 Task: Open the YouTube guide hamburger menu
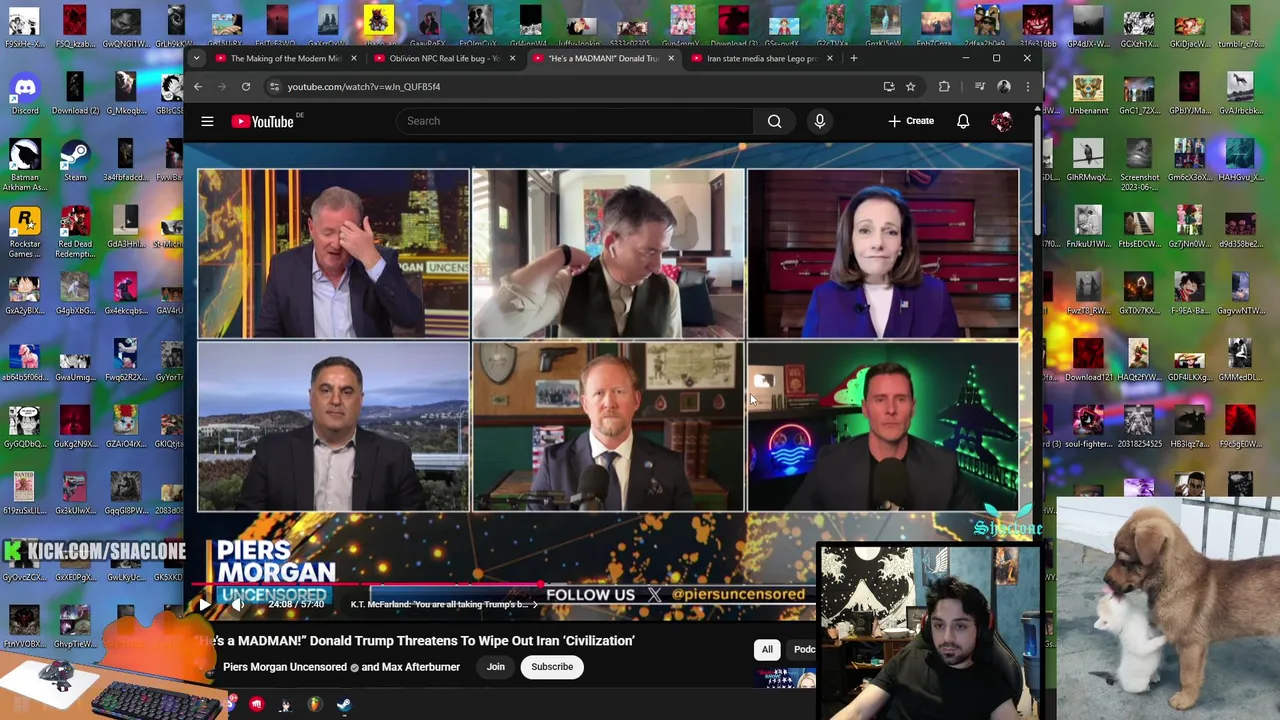(x=207, y=121)
